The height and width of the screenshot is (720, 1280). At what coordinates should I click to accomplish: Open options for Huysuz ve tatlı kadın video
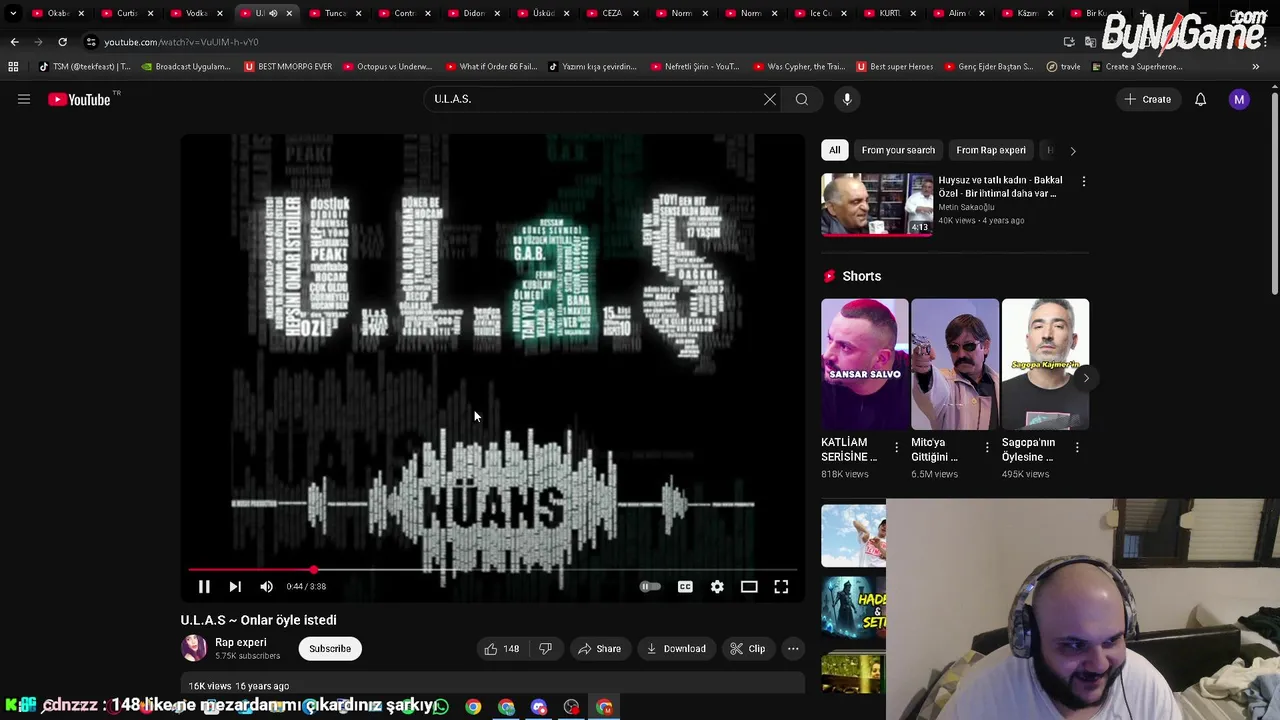(1084, 181)
